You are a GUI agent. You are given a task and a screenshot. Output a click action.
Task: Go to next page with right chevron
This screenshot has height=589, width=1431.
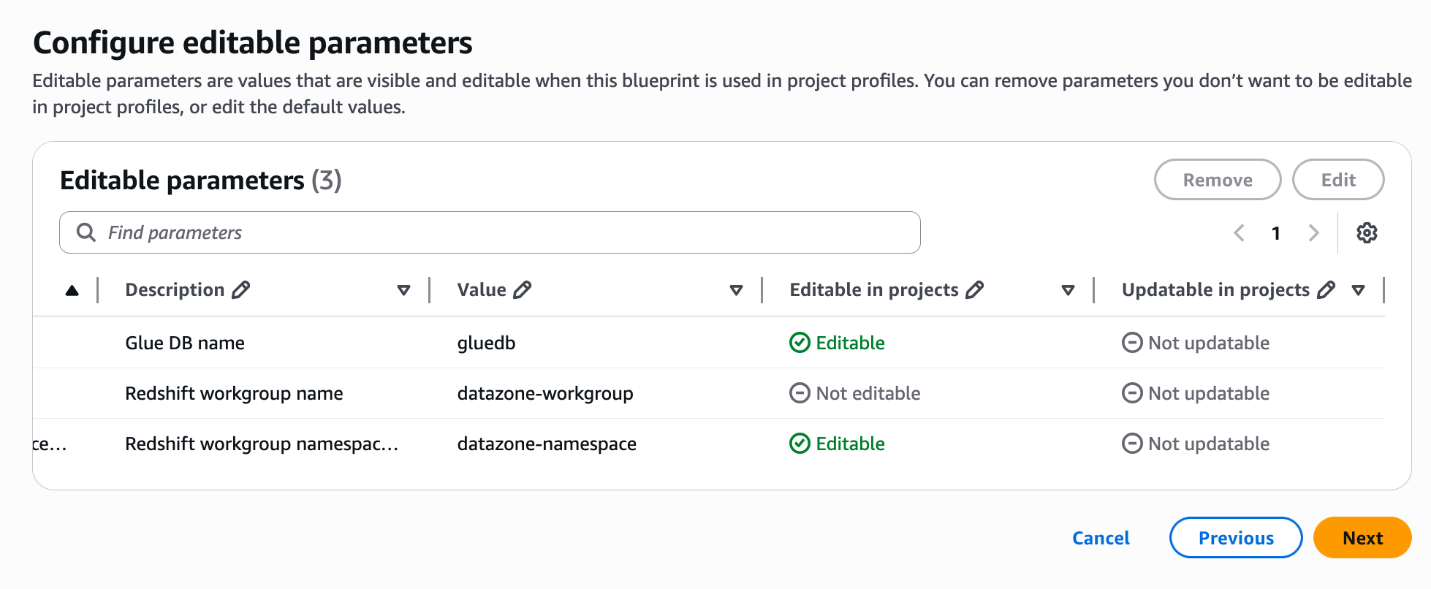tap(1314, 233)
